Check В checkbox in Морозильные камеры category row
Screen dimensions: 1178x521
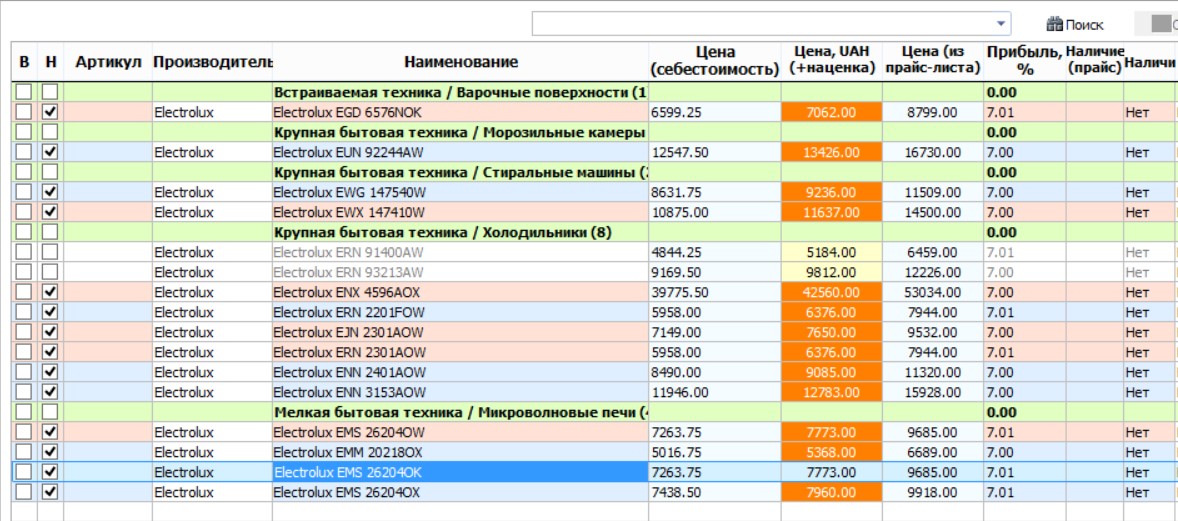tap(24, 132)
